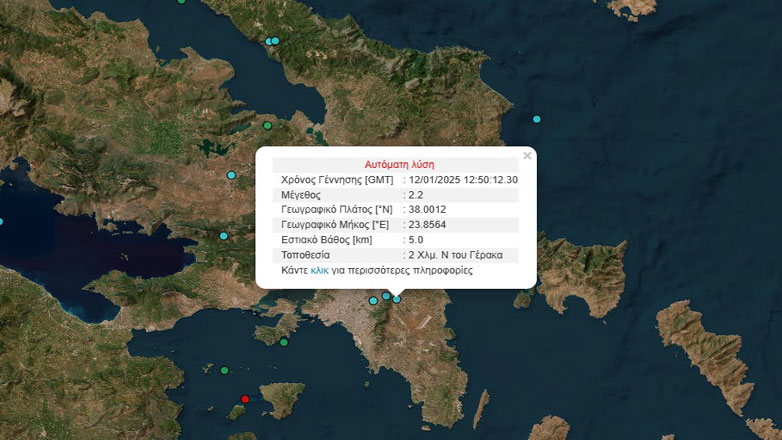Select right marker of overlapping cyan pair at top
This screenshot has width=782, height=440.
point(275,41)
